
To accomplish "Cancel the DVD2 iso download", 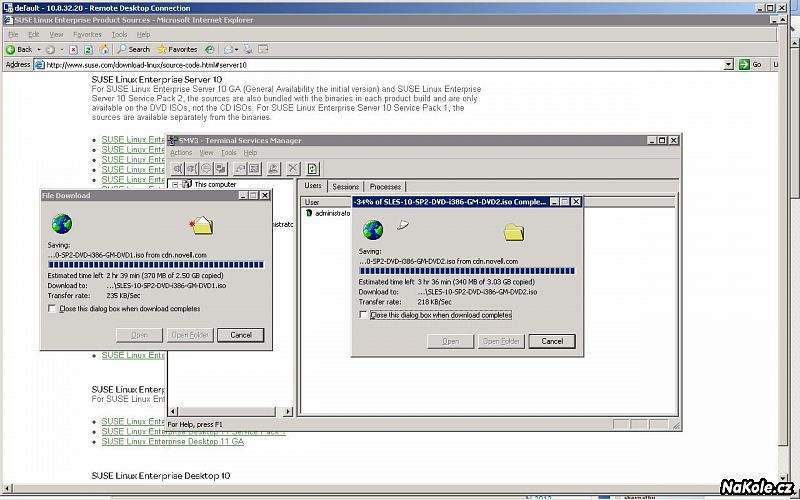I will [552, 341].
